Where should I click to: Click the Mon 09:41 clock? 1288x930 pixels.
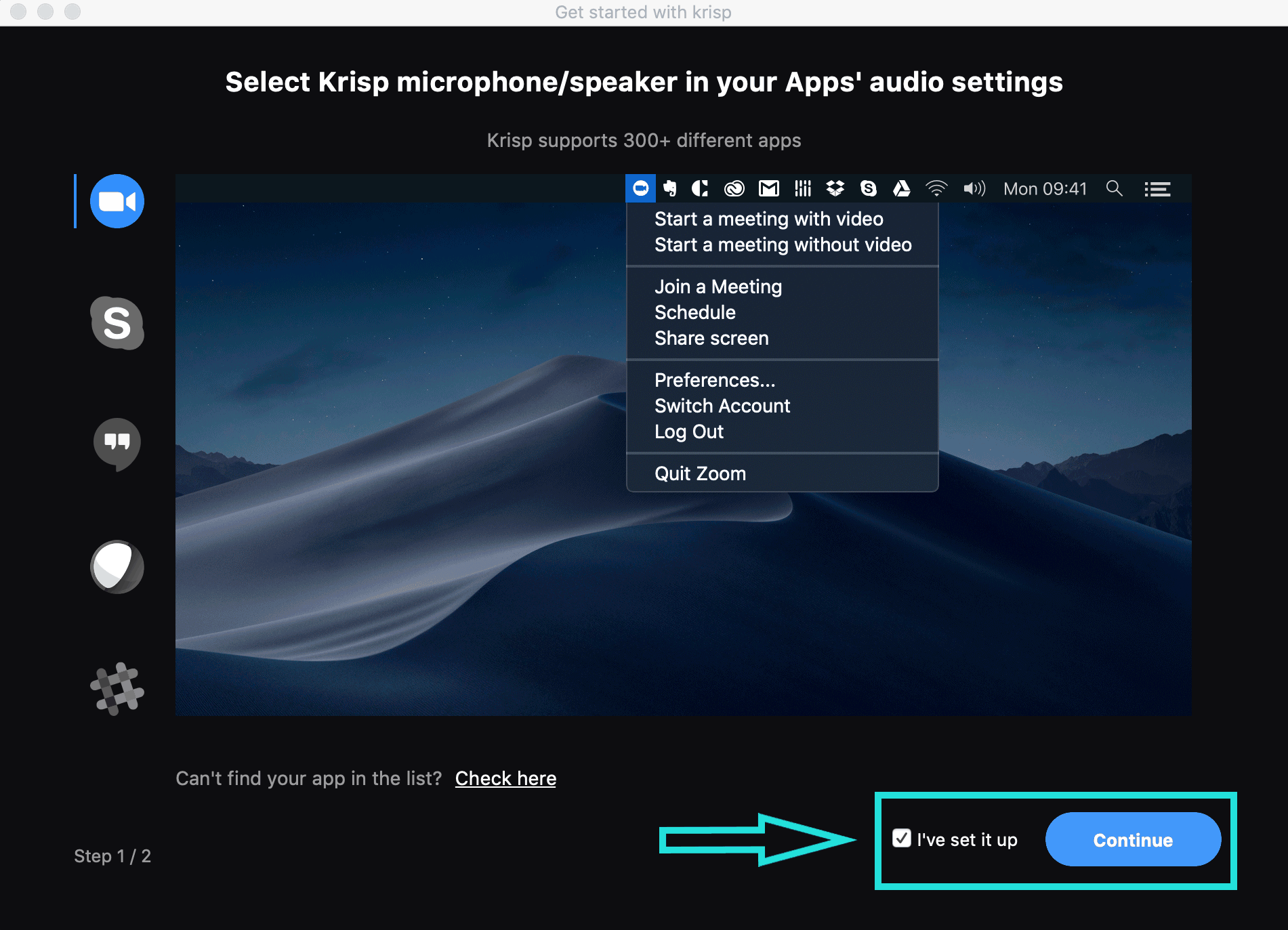tap(1045, 188)
